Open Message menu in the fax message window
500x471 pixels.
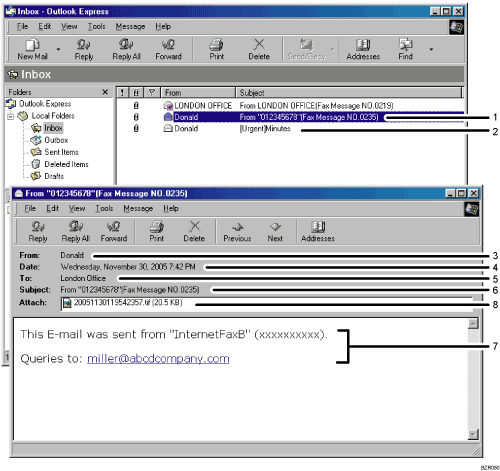point(138,208)
